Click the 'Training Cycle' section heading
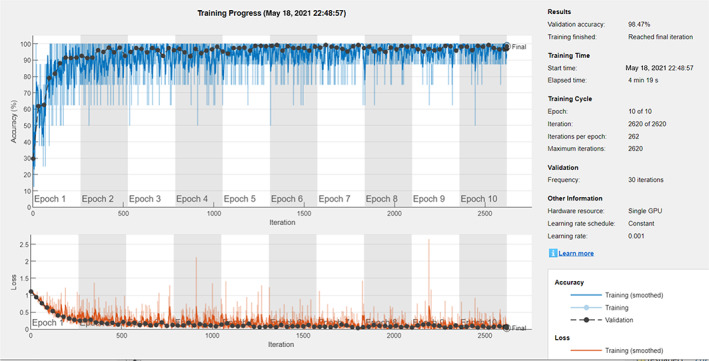Image resolution: width=709 pixels, height=361 pixels. (570, 99)
